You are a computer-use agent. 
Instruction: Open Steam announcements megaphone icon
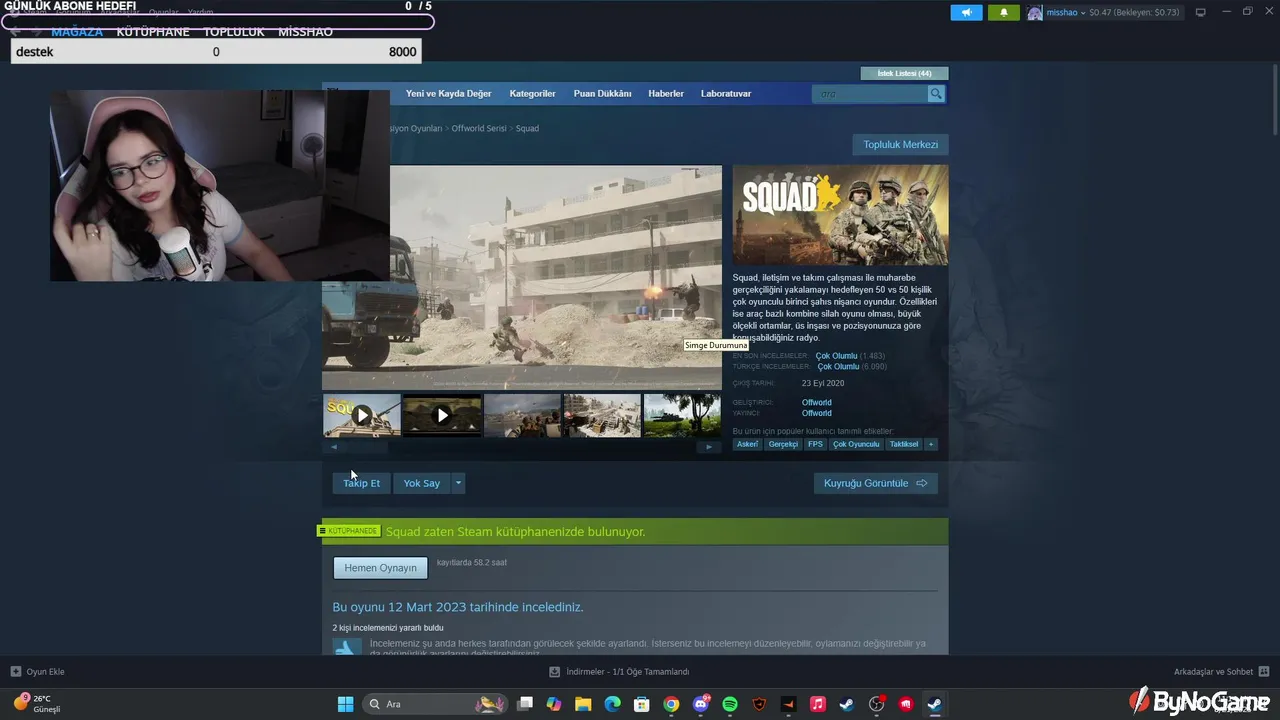(966, 13)
